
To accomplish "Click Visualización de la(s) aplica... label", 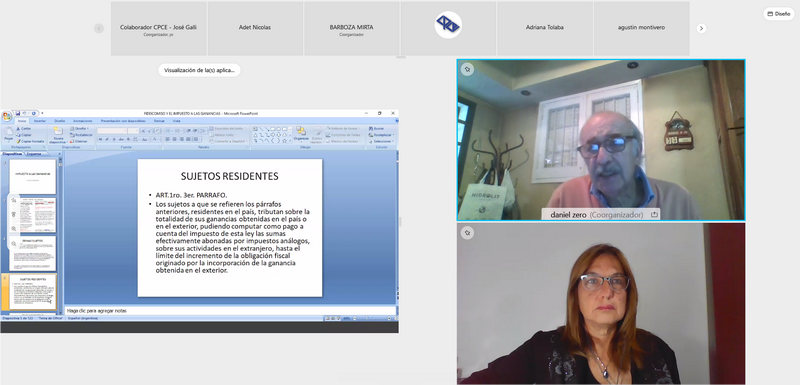I will click(x=199, y=70).
